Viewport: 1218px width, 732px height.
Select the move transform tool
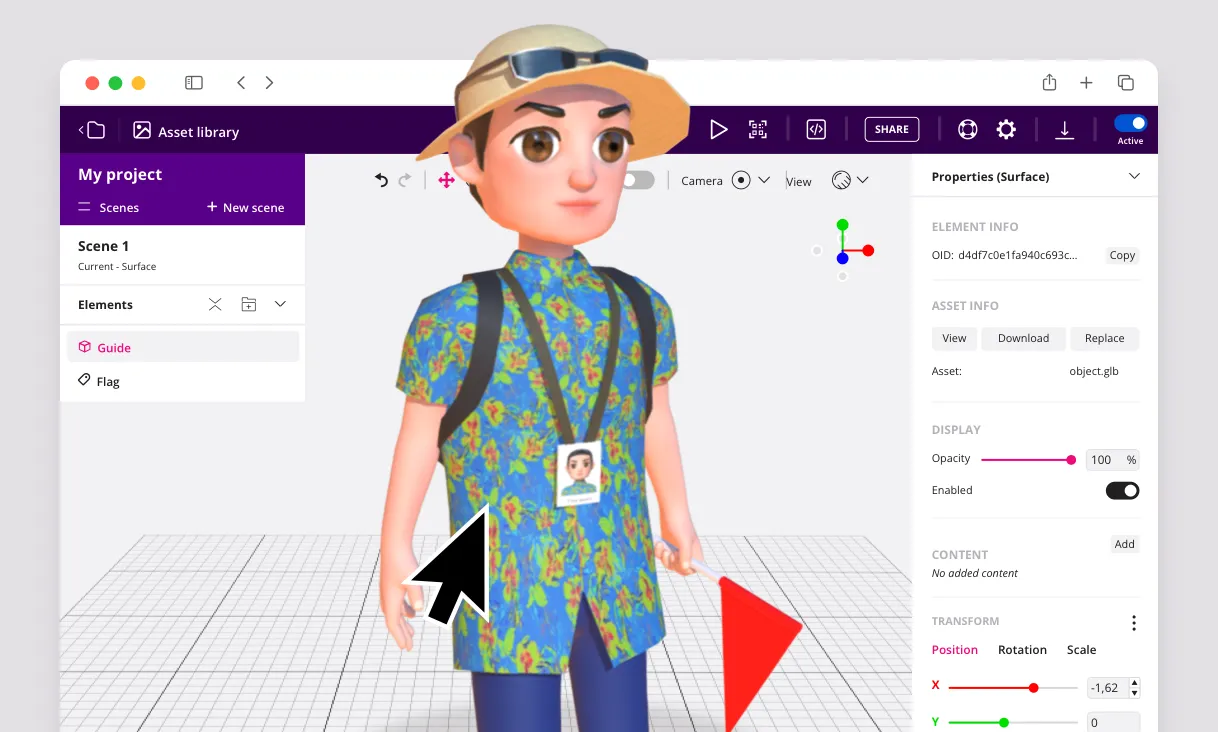pos(446,180)
